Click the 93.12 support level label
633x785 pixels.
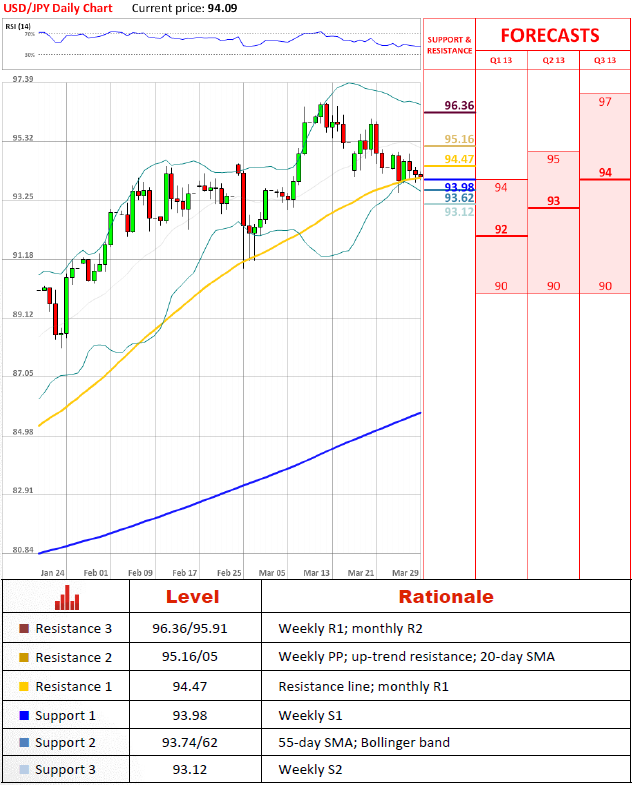(459, 212)
